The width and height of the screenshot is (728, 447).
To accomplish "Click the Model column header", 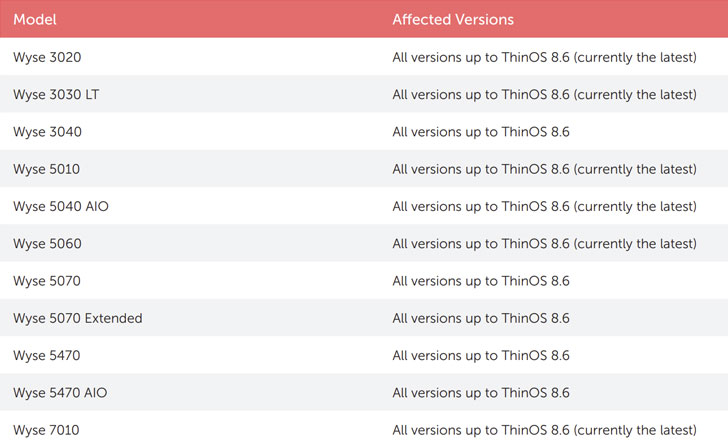I will (35, 19).
